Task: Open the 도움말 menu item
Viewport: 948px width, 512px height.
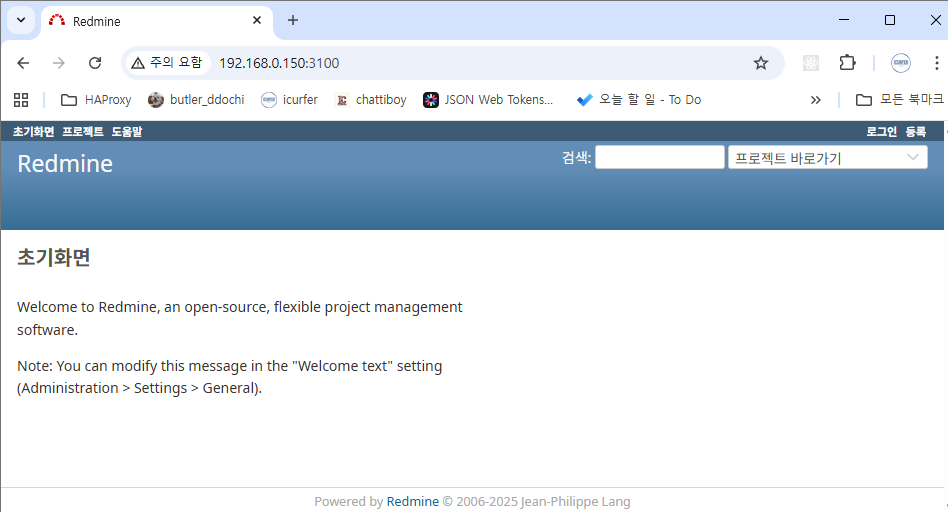Action: click(x=127, y=132)
